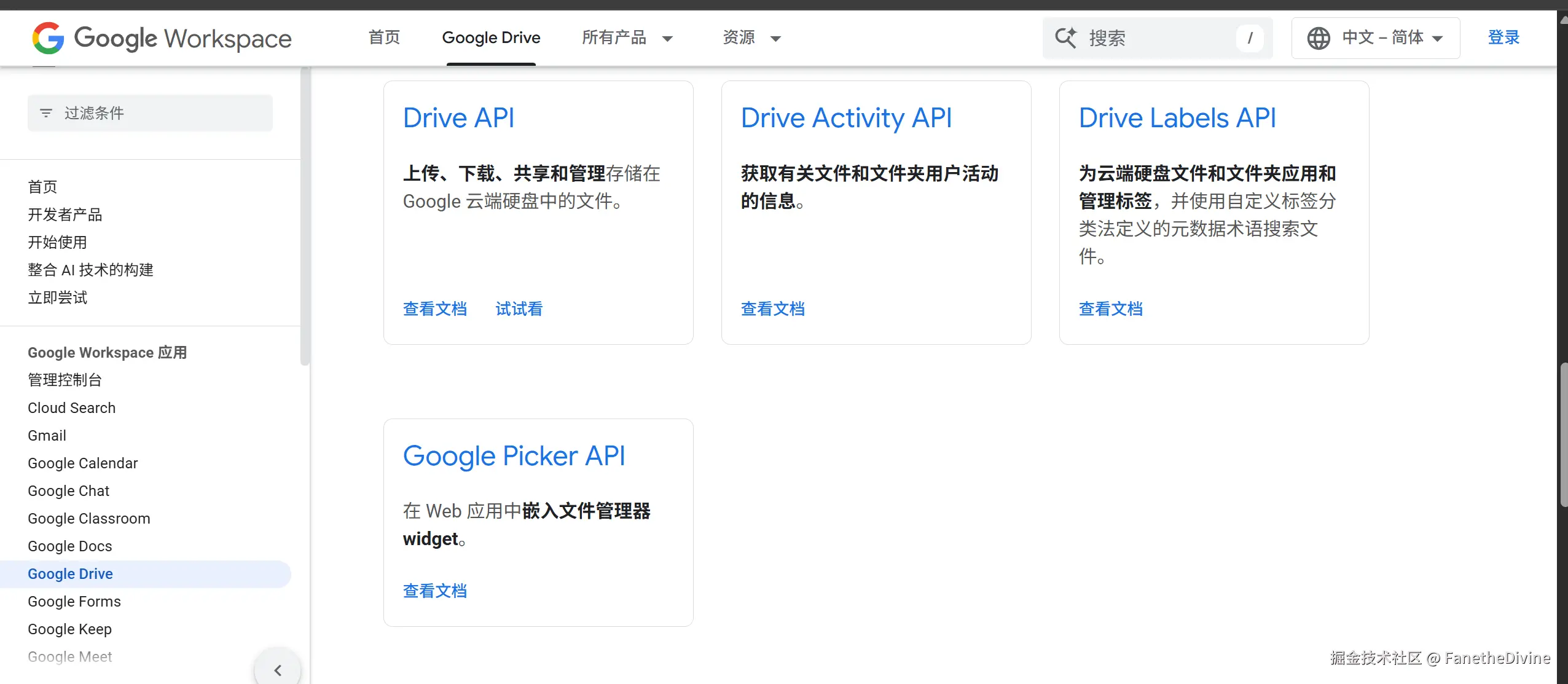This screenshot has width=1568, height=684.
Task: Open 查看文档 under Drive Labels API
Action: click(1111, 309)
